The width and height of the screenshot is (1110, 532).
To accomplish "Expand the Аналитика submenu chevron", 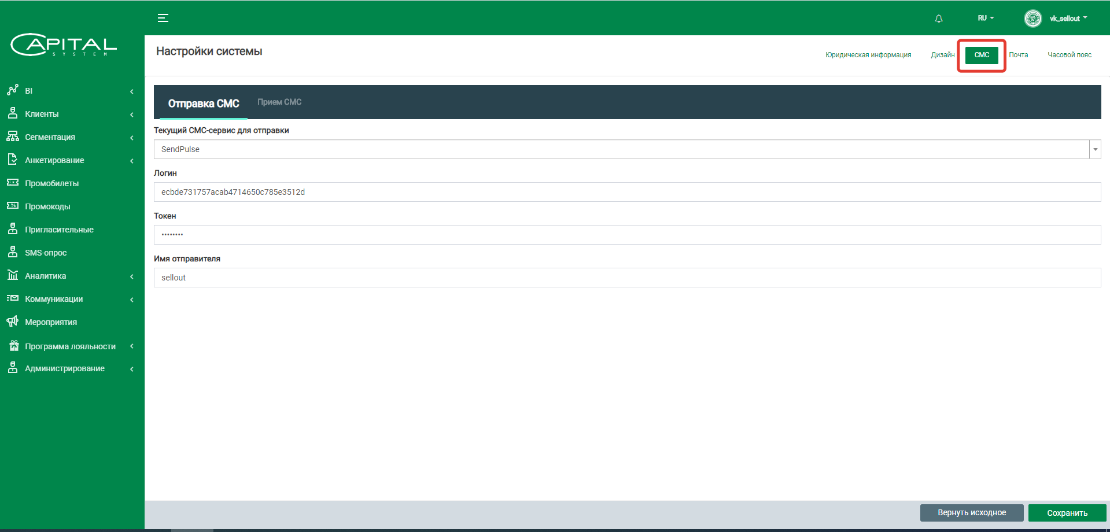I will [x=132, y=276].
